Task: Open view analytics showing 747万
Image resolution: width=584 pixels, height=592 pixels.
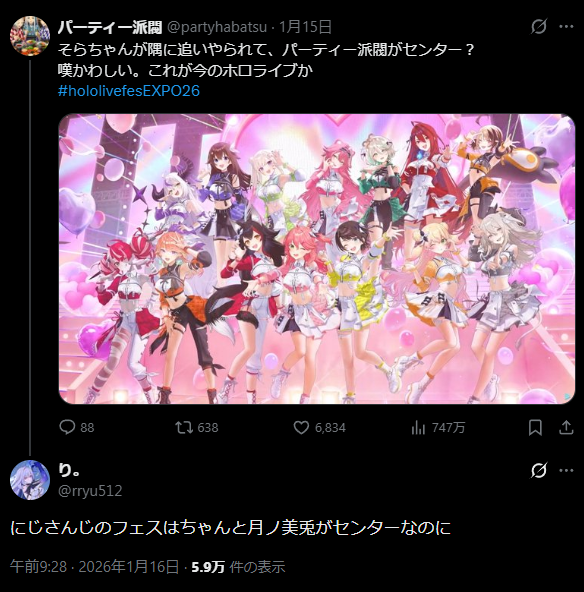Action: pyautogui.click(x=418, y=427)
